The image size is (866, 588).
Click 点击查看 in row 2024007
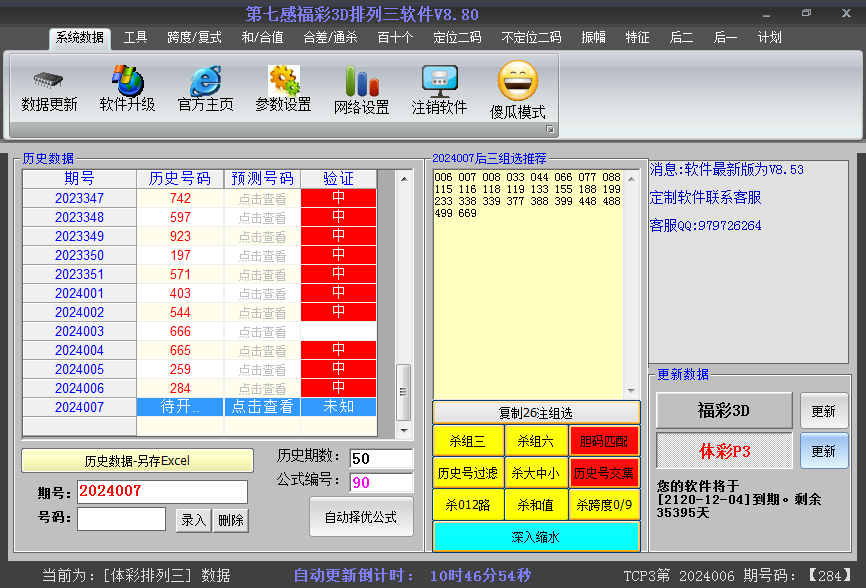[x=262, y=407]
